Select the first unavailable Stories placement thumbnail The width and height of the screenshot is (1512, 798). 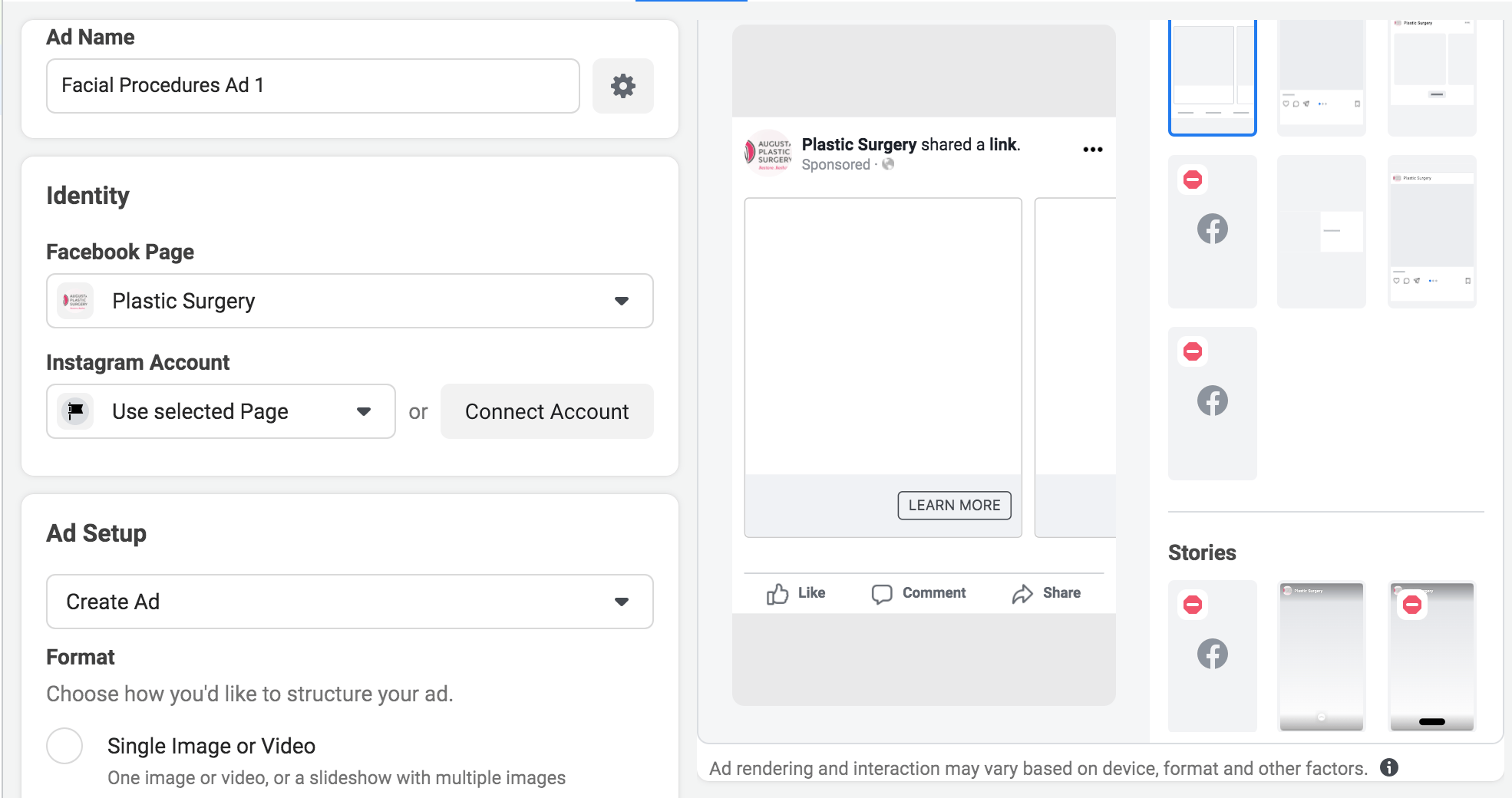[x=1212, y=656]
